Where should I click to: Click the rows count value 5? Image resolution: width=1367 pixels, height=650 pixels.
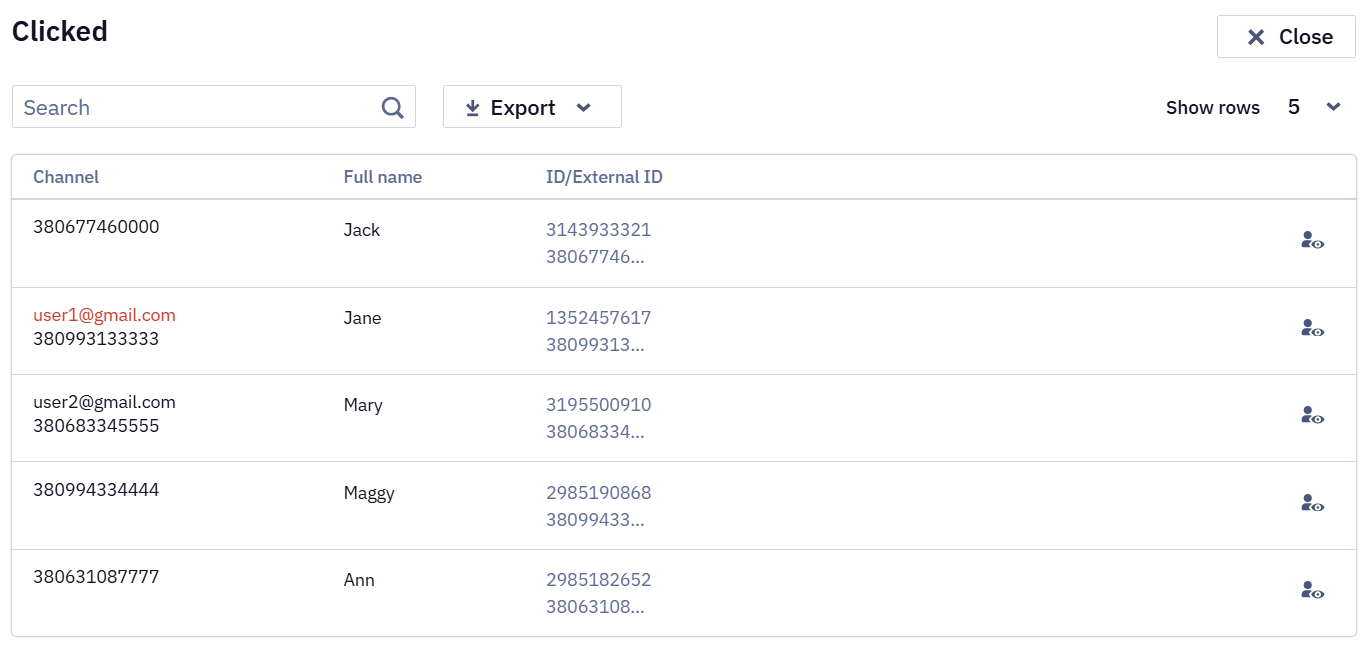1294,107
